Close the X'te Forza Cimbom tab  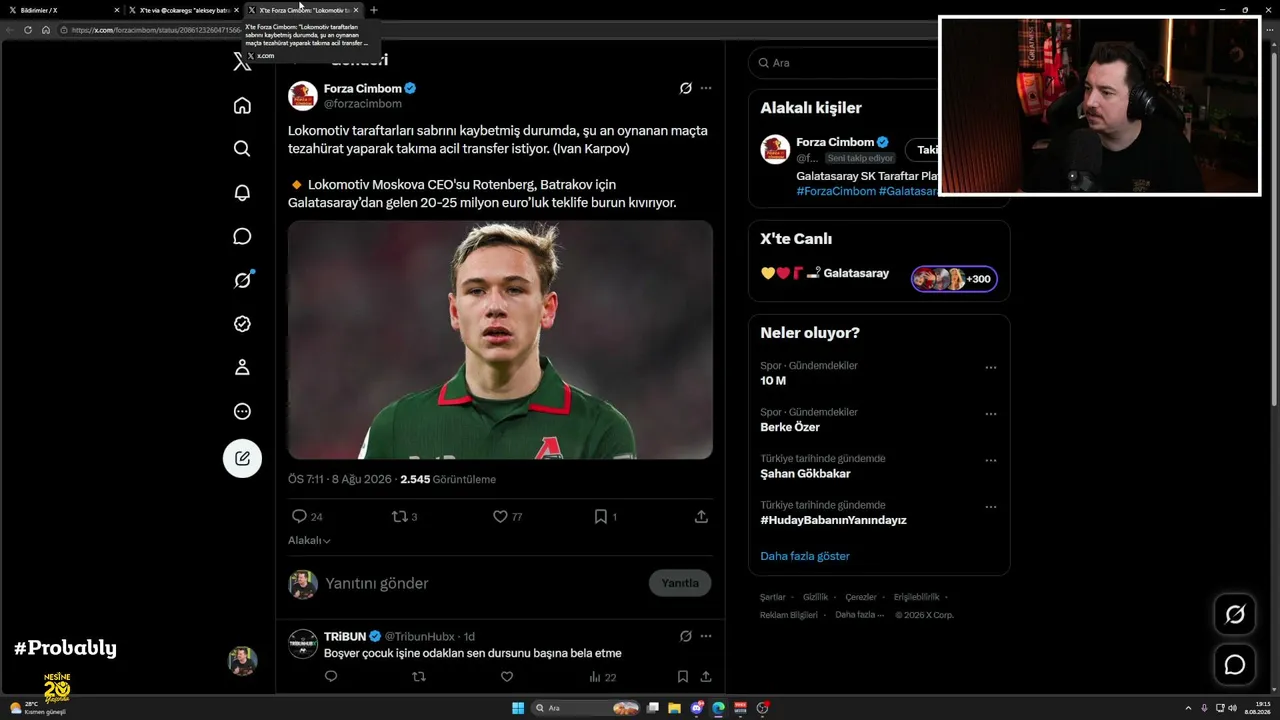tap(356, 10)
